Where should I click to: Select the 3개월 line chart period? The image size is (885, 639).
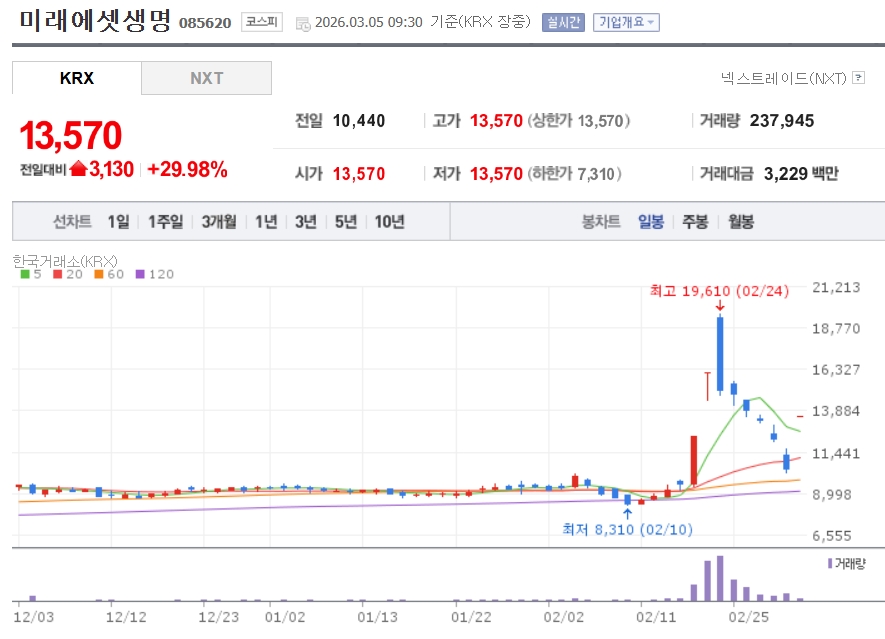click(219, 221)
